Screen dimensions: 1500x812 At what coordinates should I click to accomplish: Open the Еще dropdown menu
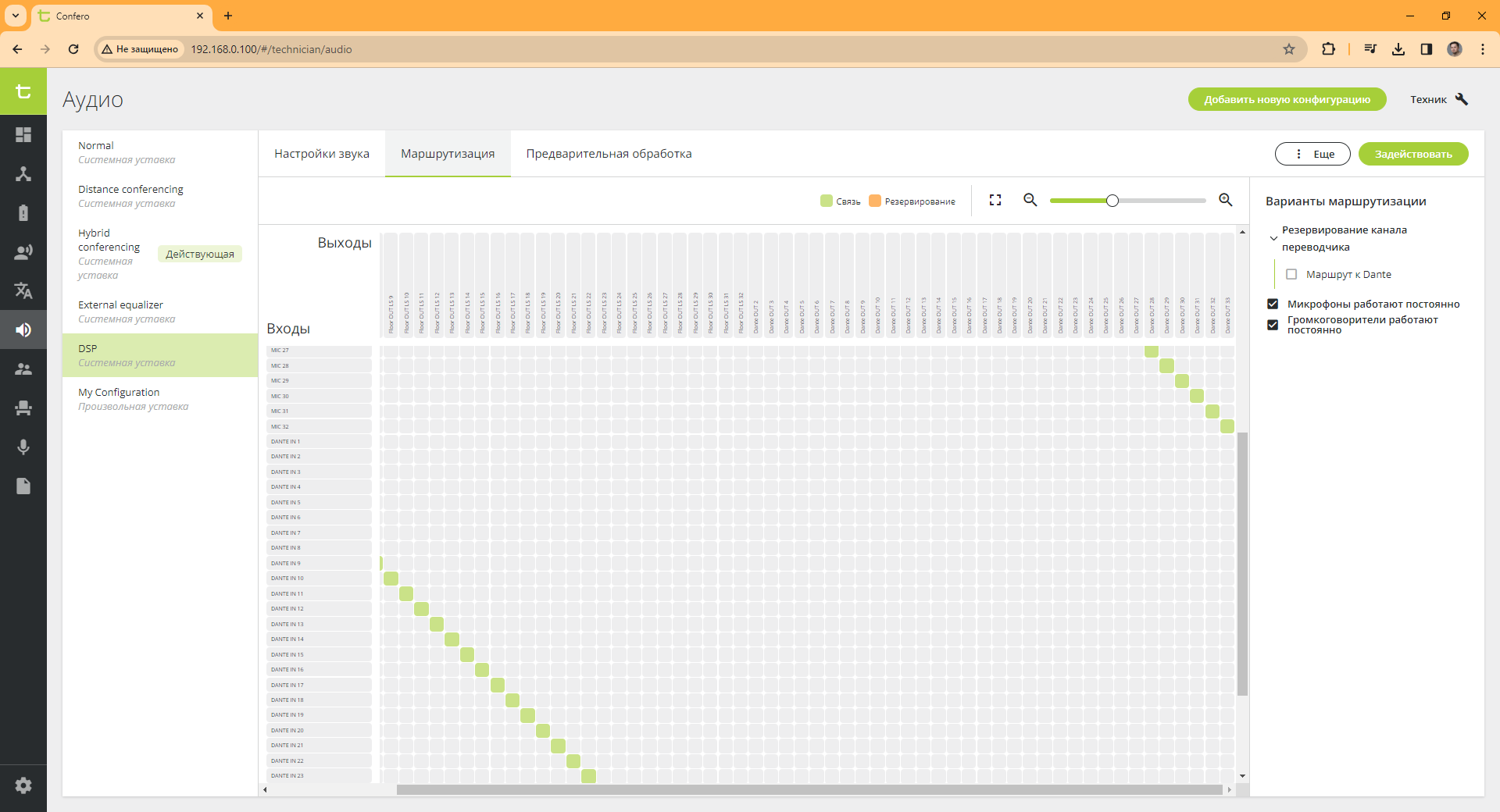[x=1312, y=155]
